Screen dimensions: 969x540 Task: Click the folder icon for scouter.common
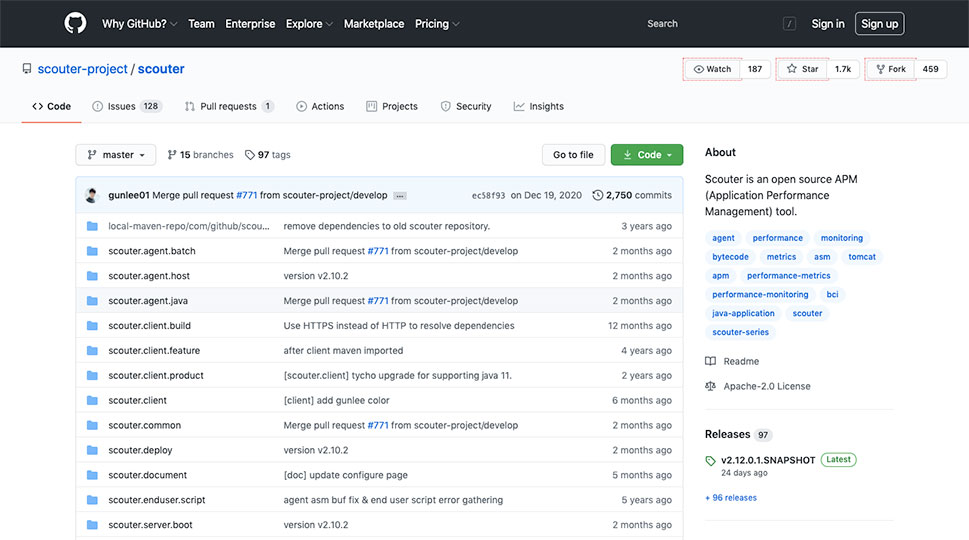[92, 425]
